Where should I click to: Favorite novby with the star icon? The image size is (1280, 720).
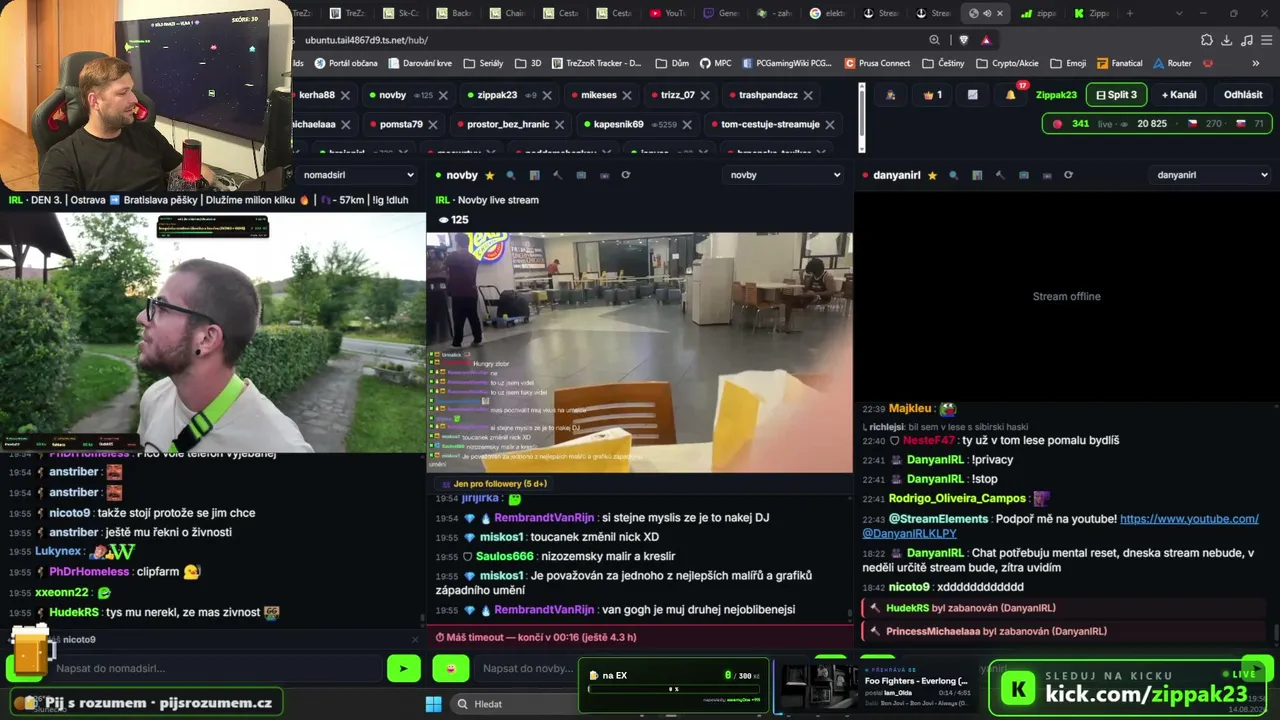coord(489,175)
